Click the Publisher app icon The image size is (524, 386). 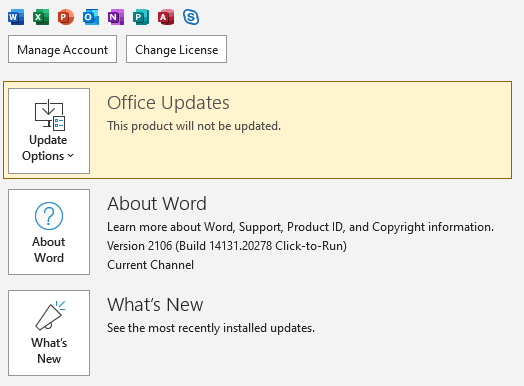[141, 17]
